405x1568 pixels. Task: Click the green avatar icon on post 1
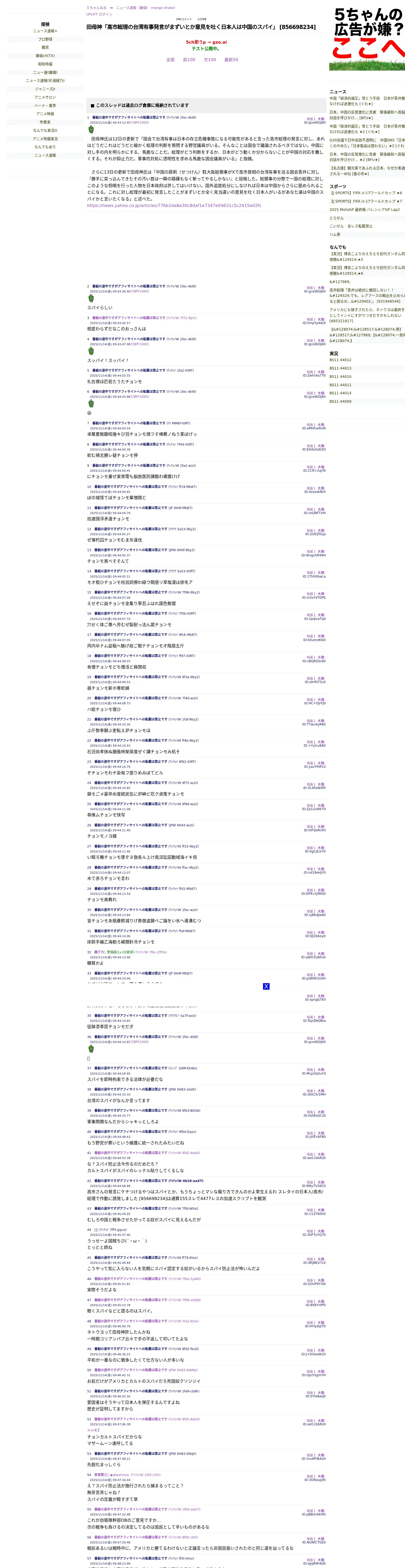(x=91, y=130)
